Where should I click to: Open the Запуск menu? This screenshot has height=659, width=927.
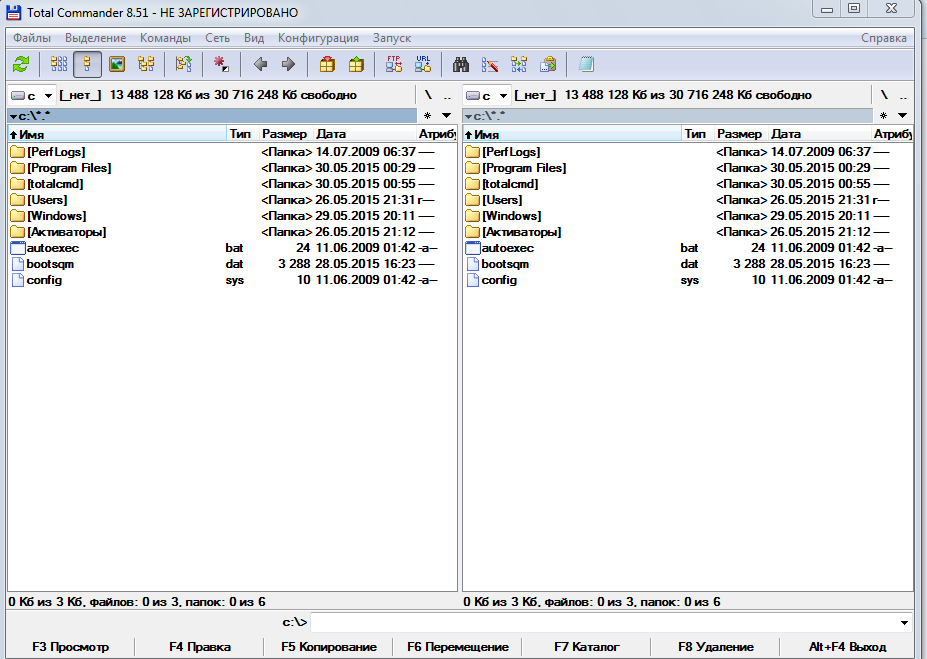click(391, 38)
